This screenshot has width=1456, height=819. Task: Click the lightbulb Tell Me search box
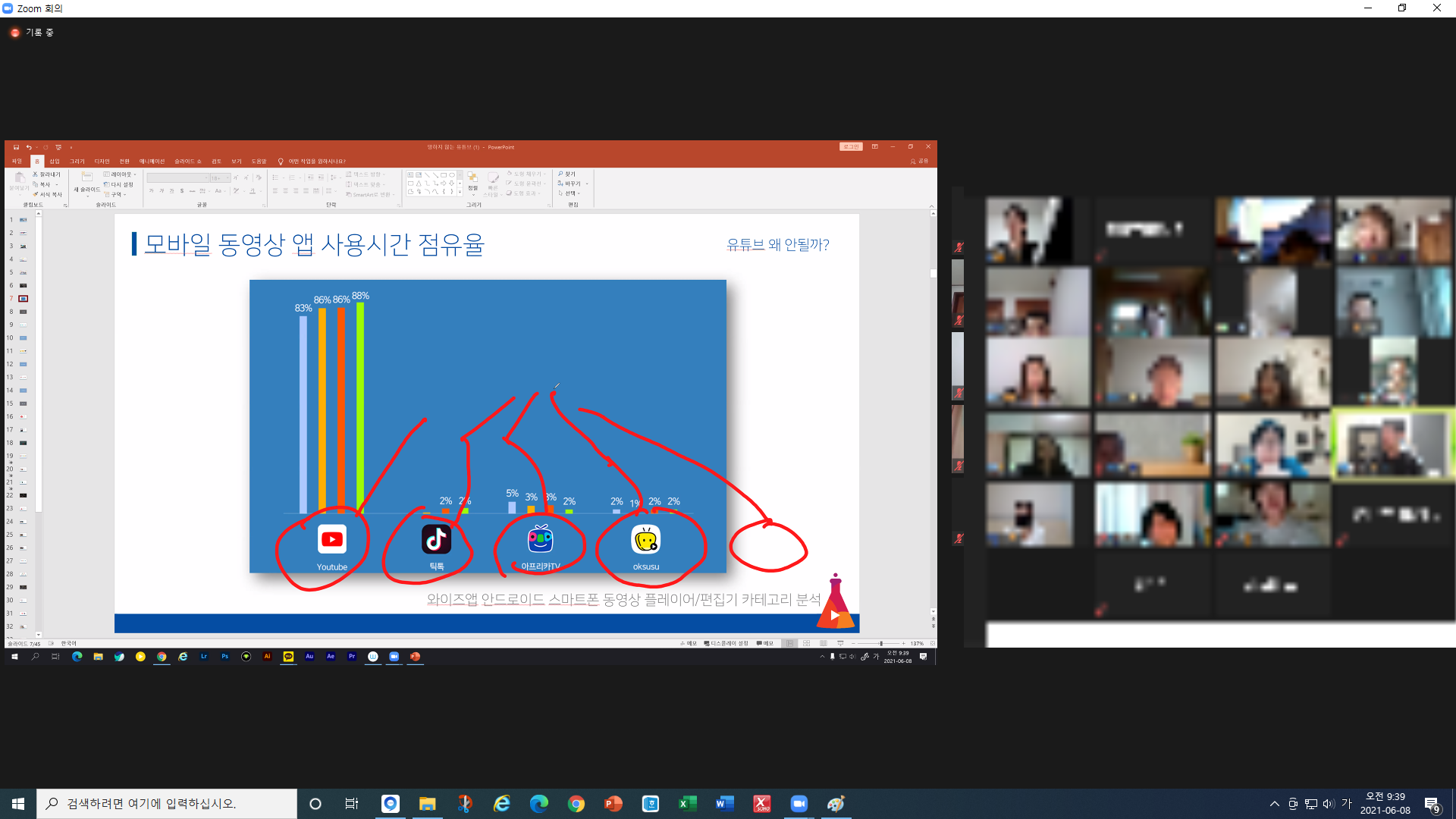click(x=312, y=162)
